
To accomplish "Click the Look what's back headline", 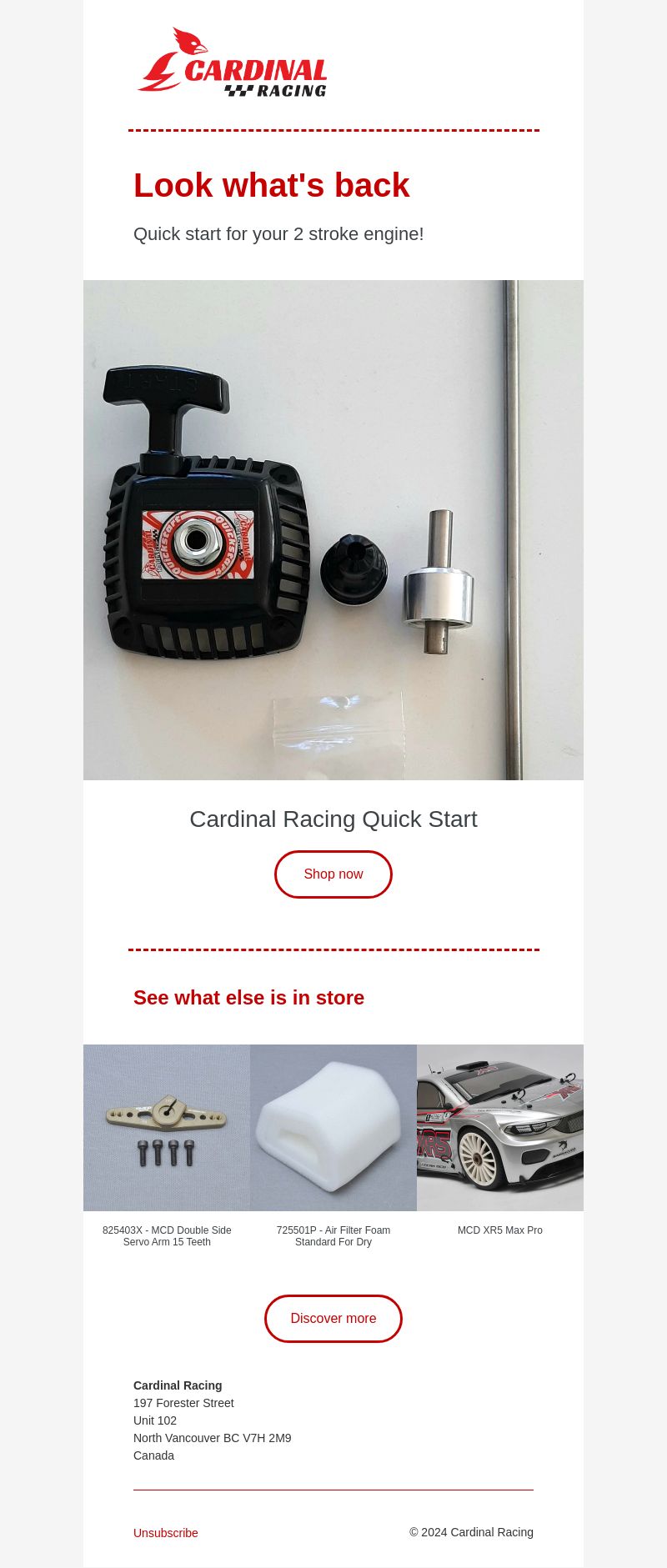I will [272, 185].
